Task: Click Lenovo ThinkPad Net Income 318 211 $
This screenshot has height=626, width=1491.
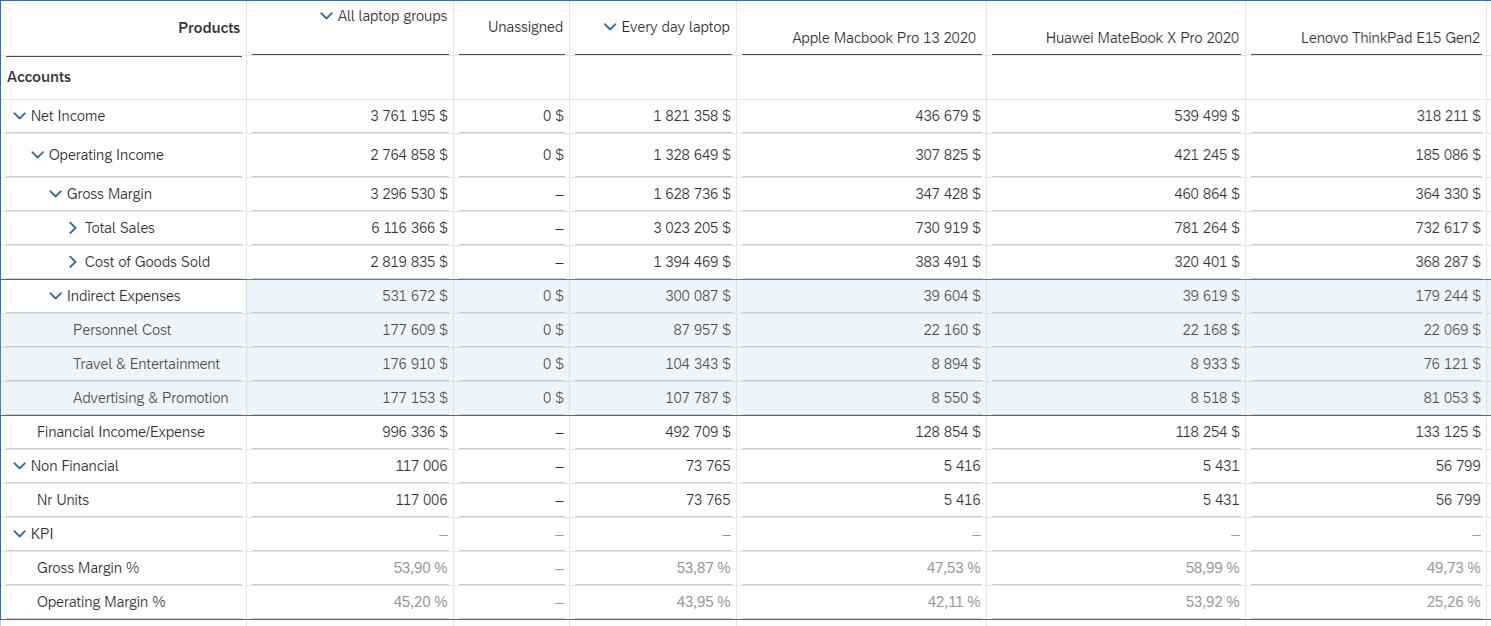Action: [1448, 116]
